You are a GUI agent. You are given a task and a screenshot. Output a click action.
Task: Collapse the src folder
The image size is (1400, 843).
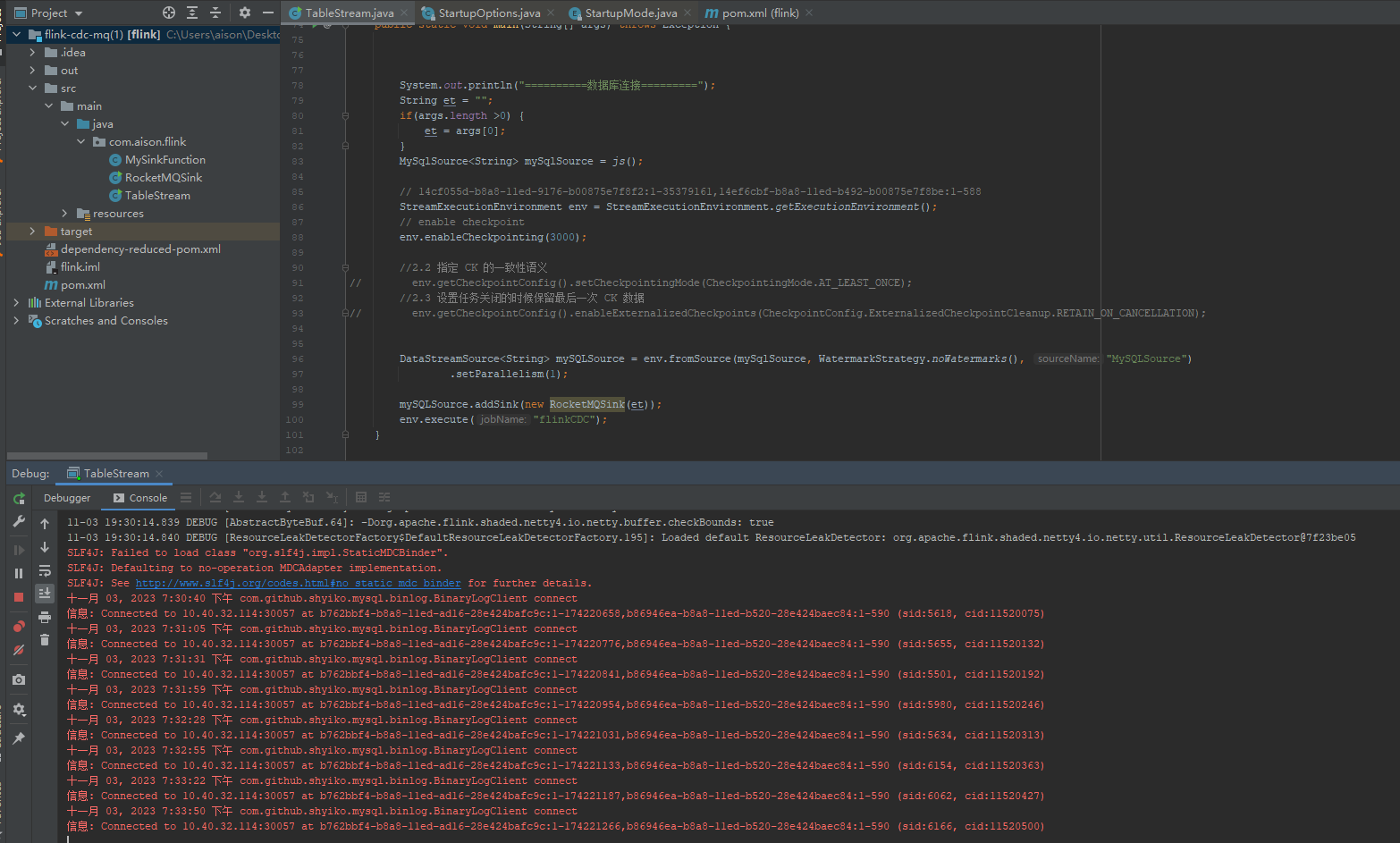click(x=32, y=88)
